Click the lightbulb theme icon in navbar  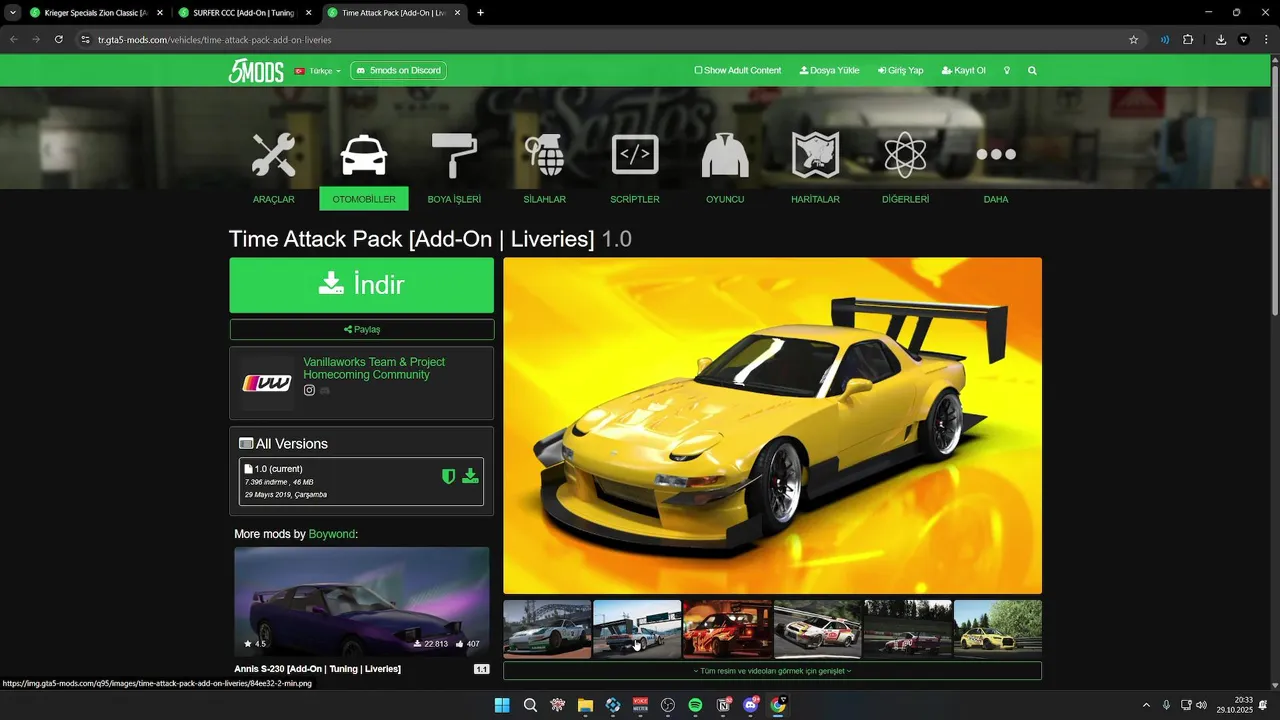pos(1007,71)
